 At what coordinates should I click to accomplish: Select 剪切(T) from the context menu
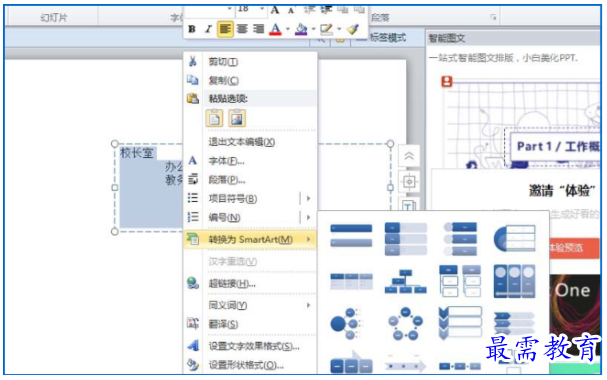click(x=250, y=62)
